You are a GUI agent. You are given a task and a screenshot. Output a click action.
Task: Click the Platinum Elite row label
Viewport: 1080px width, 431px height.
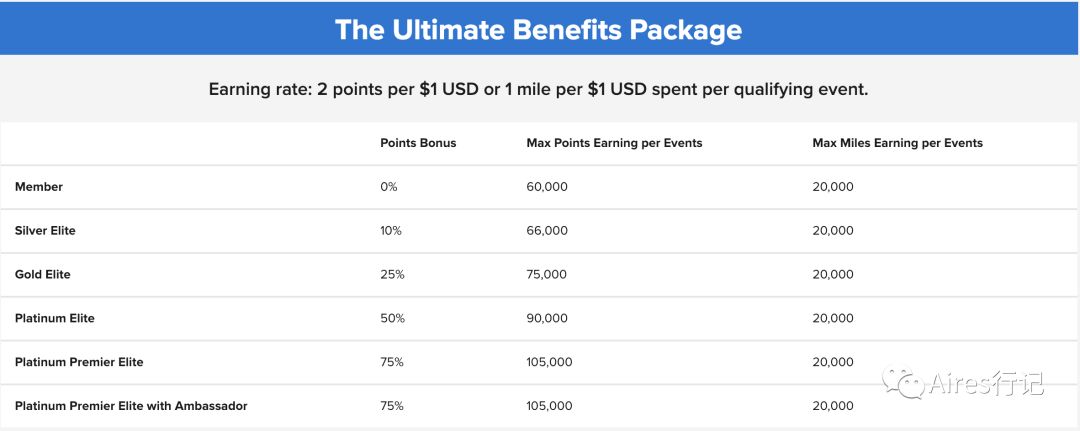pyautogui.click(x=54, y=318)
